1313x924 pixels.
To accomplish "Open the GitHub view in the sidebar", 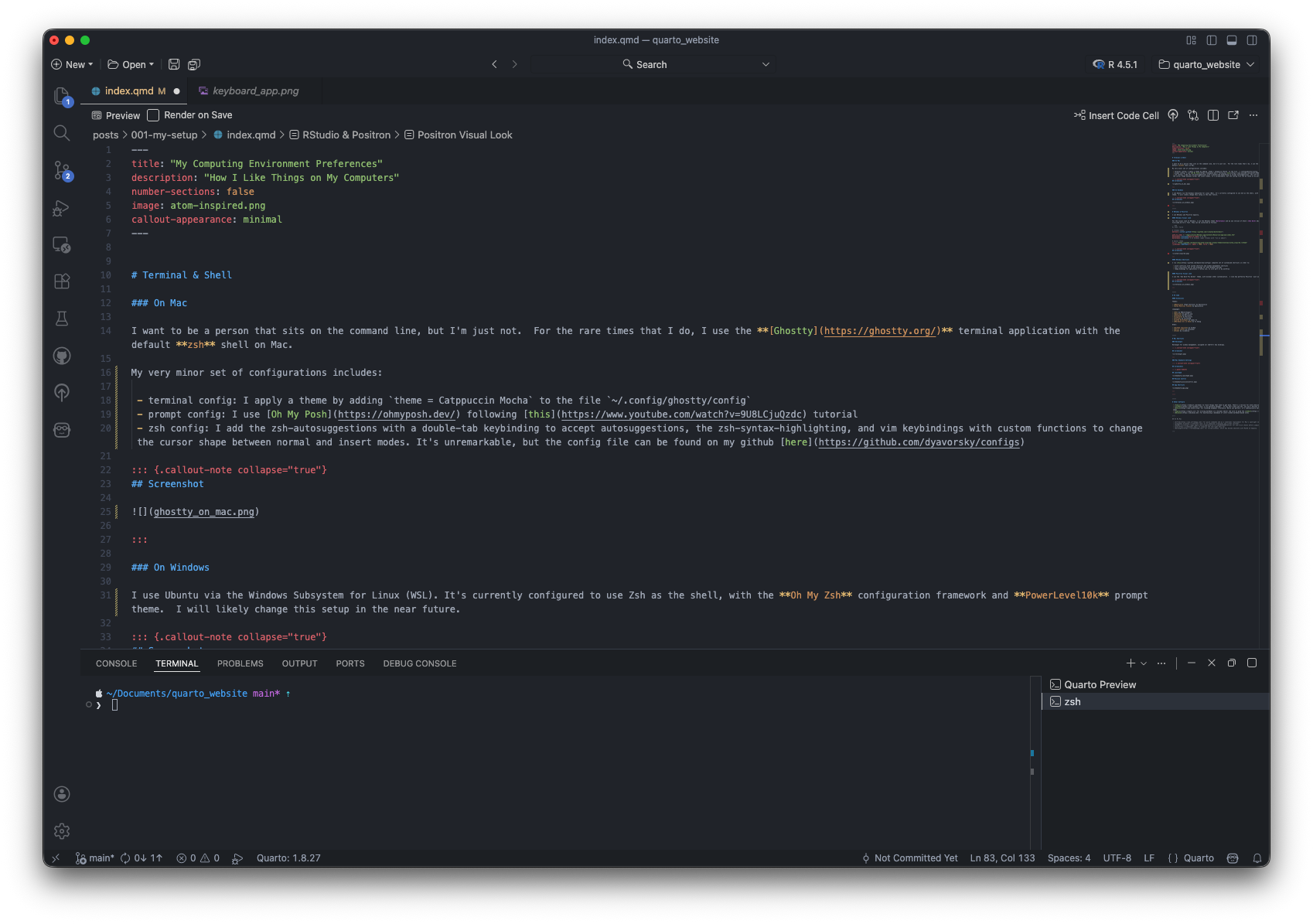I will pyautogui.click(x=62, y=356).
